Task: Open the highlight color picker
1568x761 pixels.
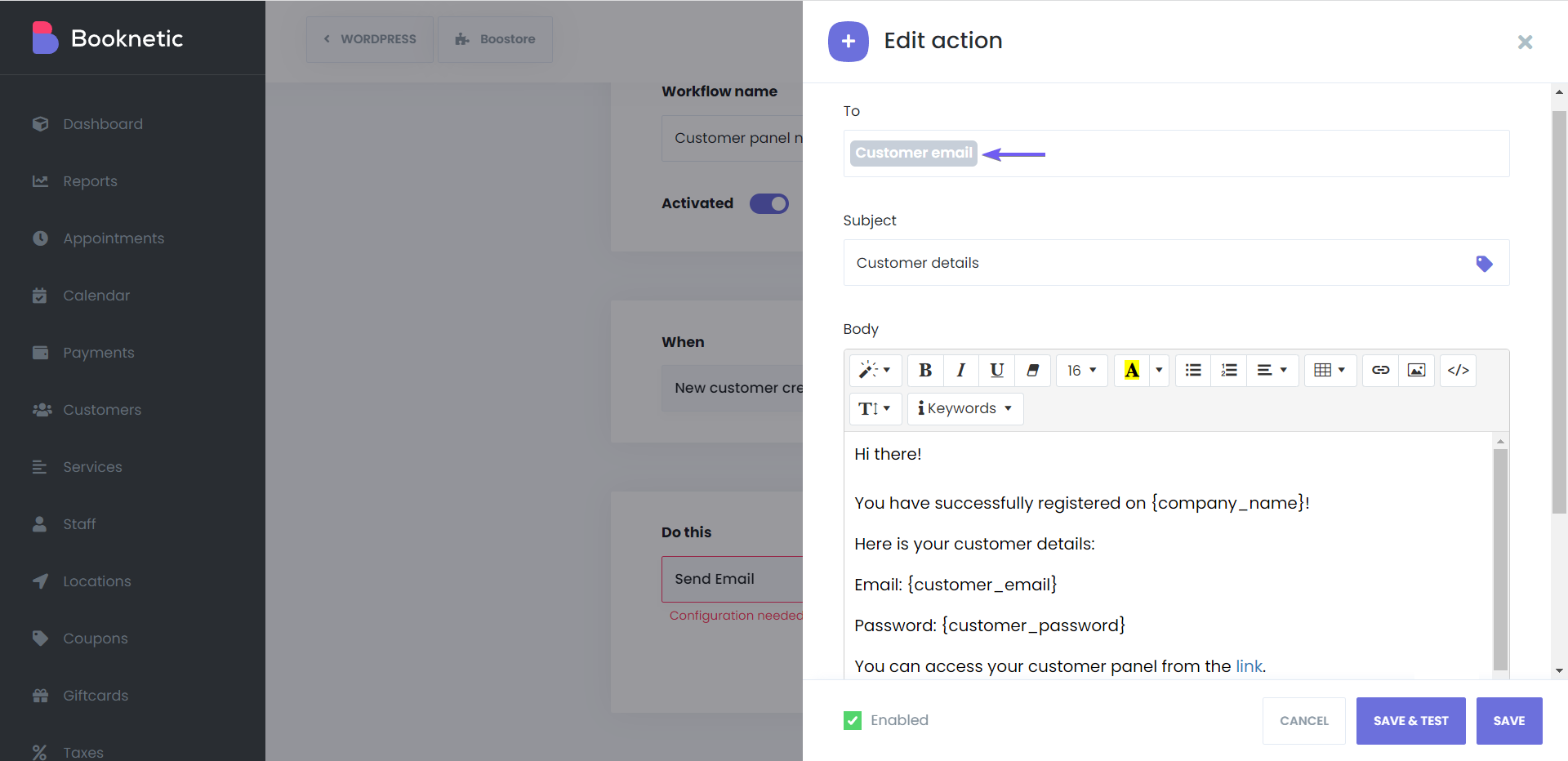Action: tap(1158, 370)
